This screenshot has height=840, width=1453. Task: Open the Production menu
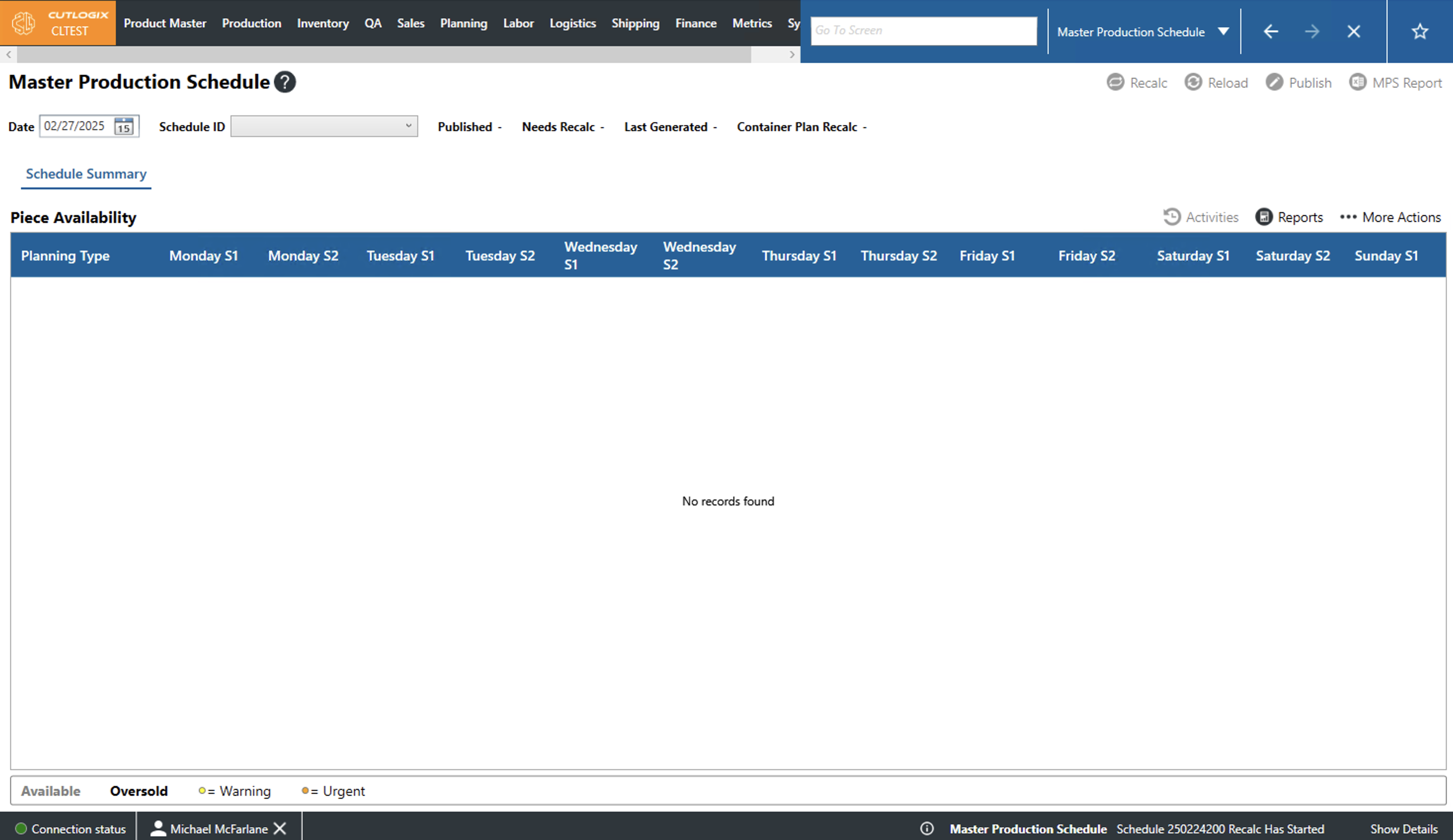point(252,23)
